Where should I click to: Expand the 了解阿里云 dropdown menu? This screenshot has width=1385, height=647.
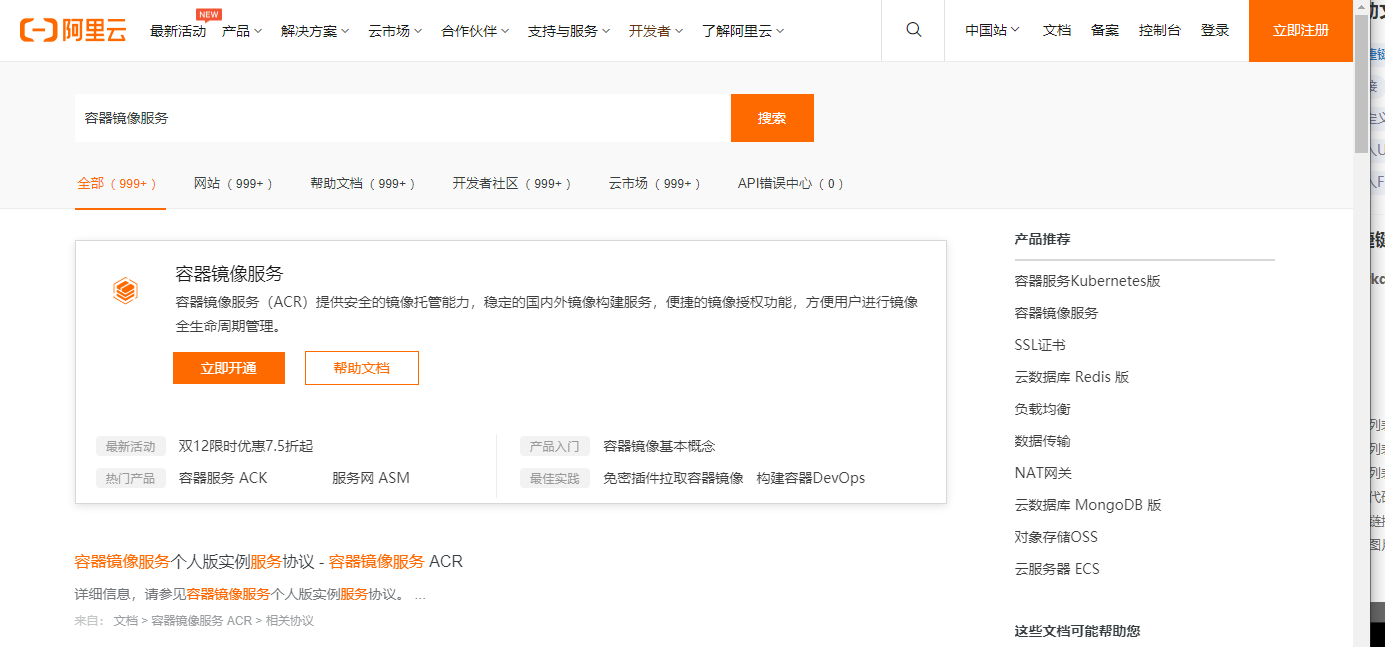click(x=743, y=31)
